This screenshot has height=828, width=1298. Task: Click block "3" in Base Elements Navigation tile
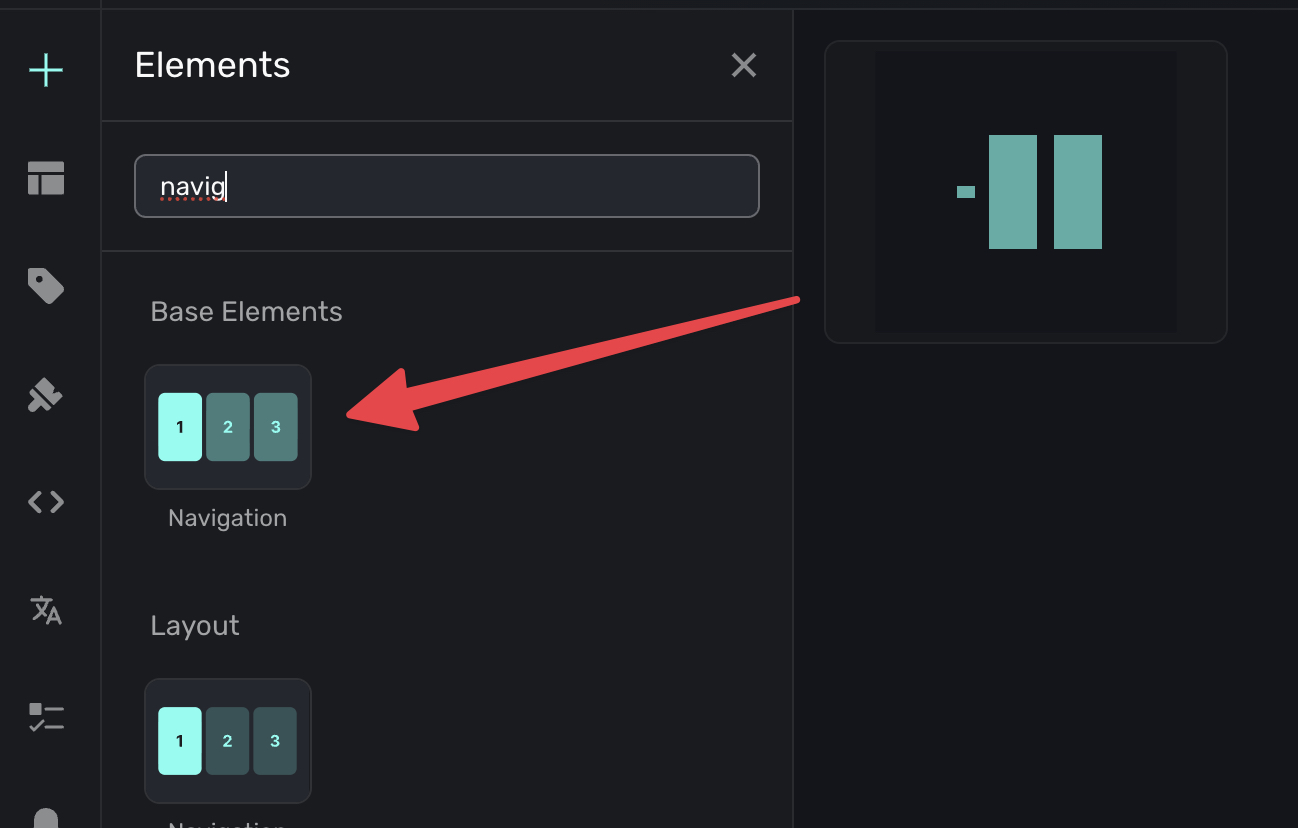coord(276,427)
